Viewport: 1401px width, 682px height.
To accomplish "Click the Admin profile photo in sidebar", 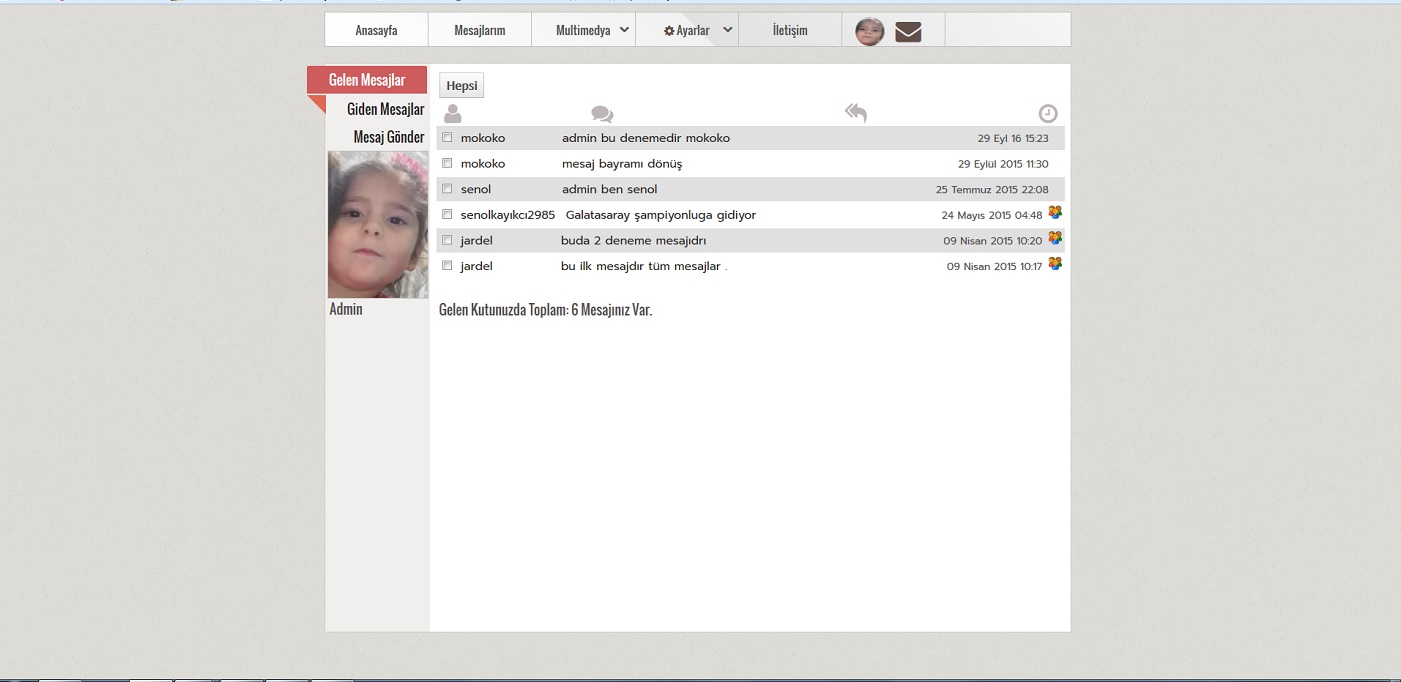I will click(378, 224).
